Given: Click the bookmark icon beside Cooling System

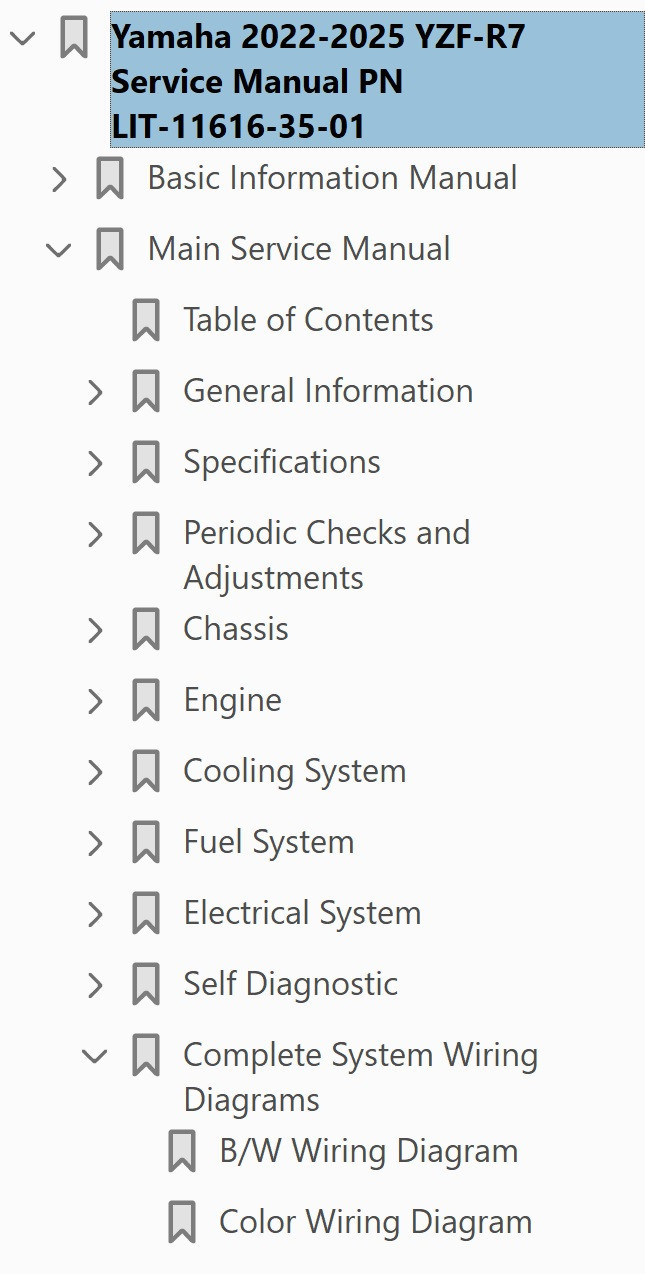Looking at the screenshot, I should point(147,771).
